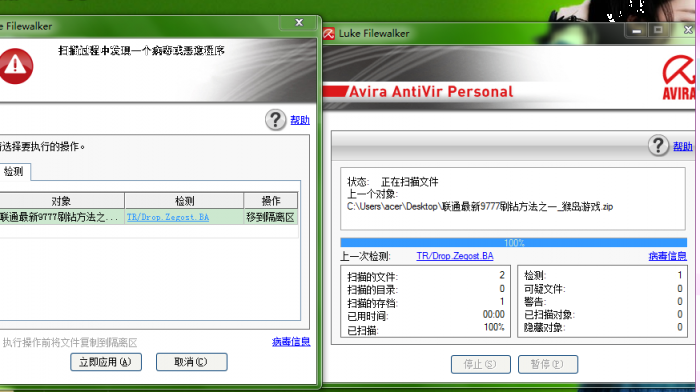Click 病毒信息 link in scan window

point(667,256)
